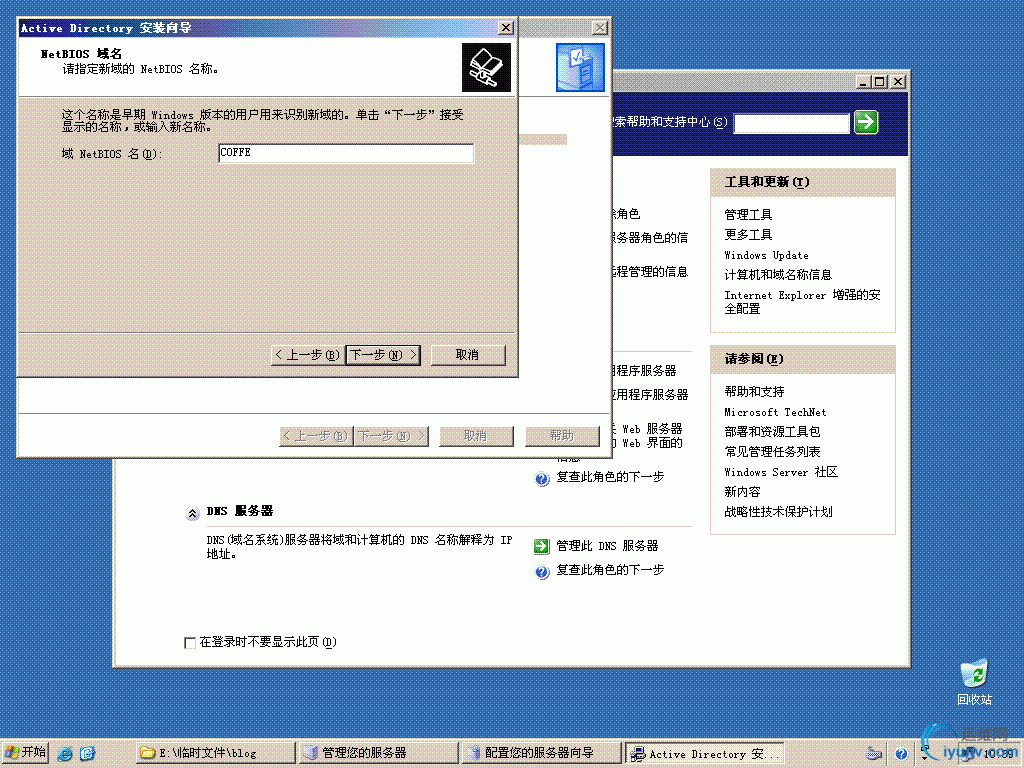
Task: Click 取消 in Active Directory wizard
Action: [x=468, y=355]
